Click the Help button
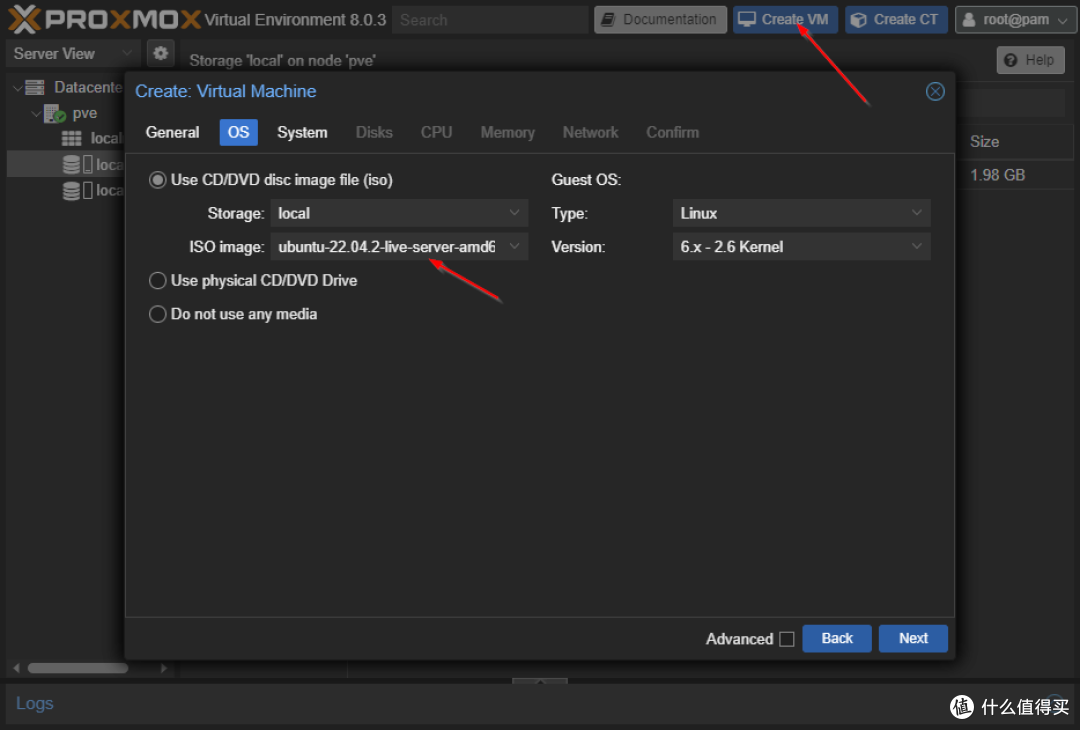This screenshot has width=1080, height=730. tap(1030, 61)
